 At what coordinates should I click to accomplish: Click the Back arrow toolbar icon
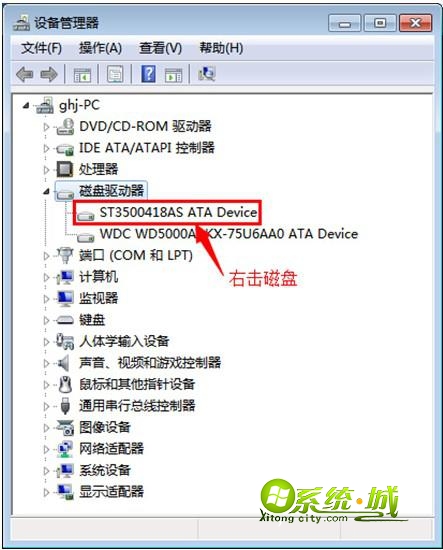tap(25, 74)
